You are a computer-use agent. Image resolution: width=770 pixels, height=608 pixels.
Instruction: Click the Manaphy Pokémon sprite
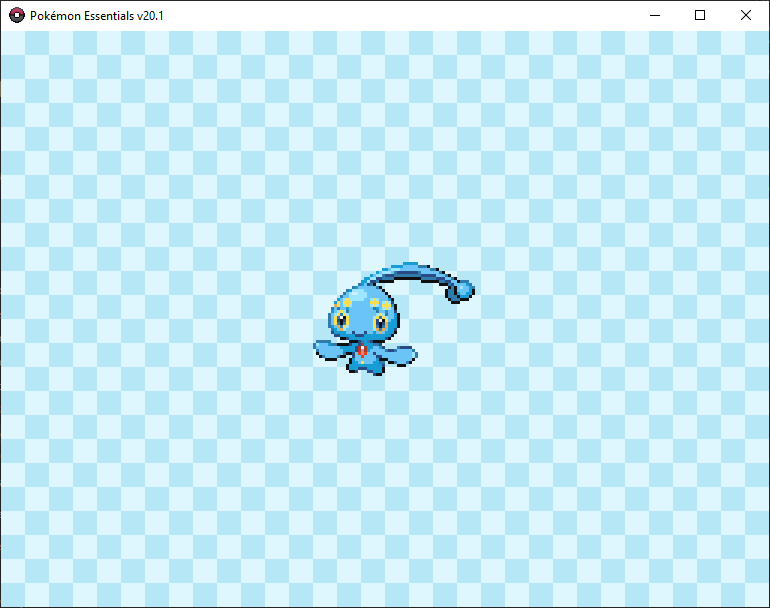(x=394, y=319)
